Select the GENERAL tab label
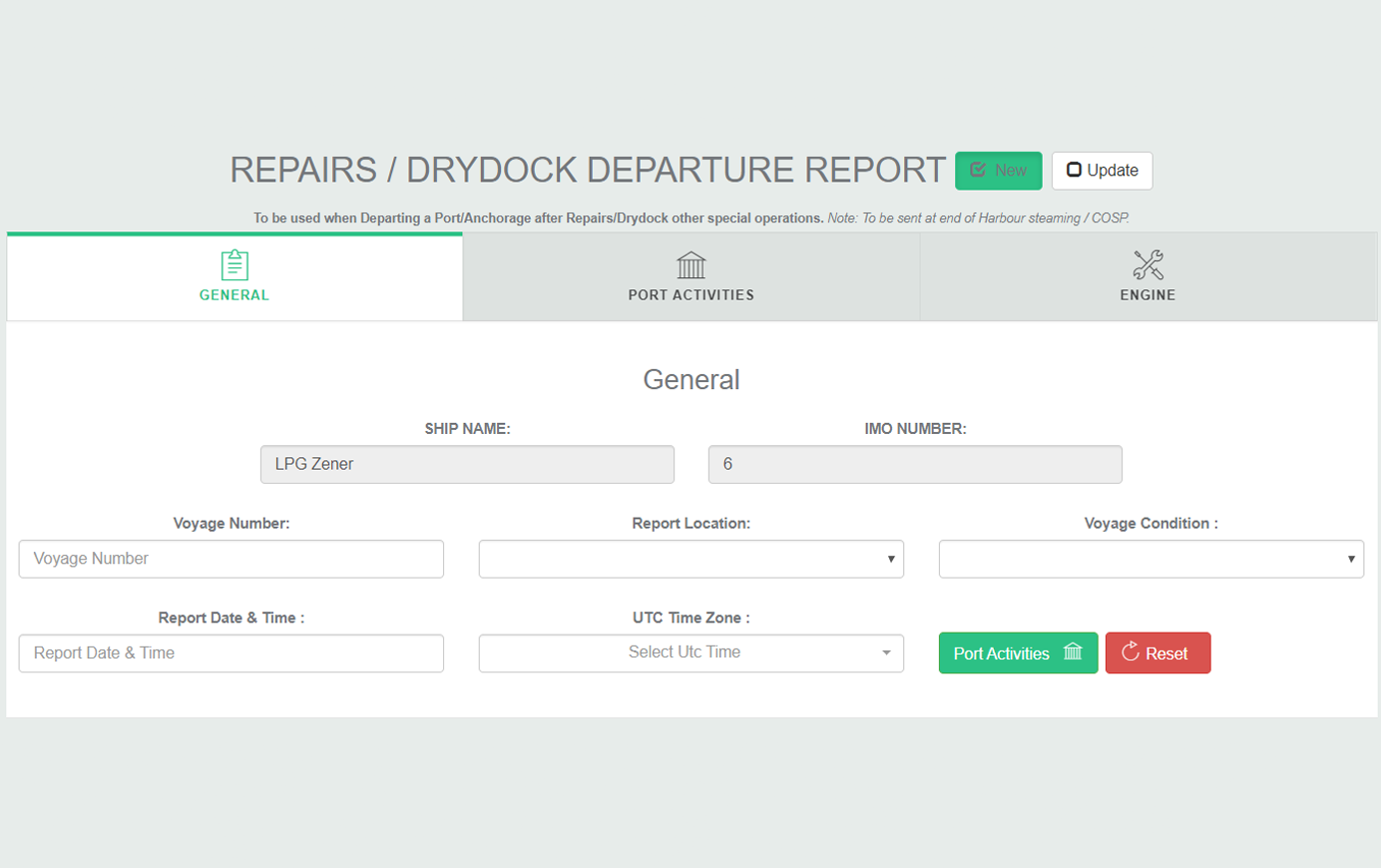 (234, 295)
